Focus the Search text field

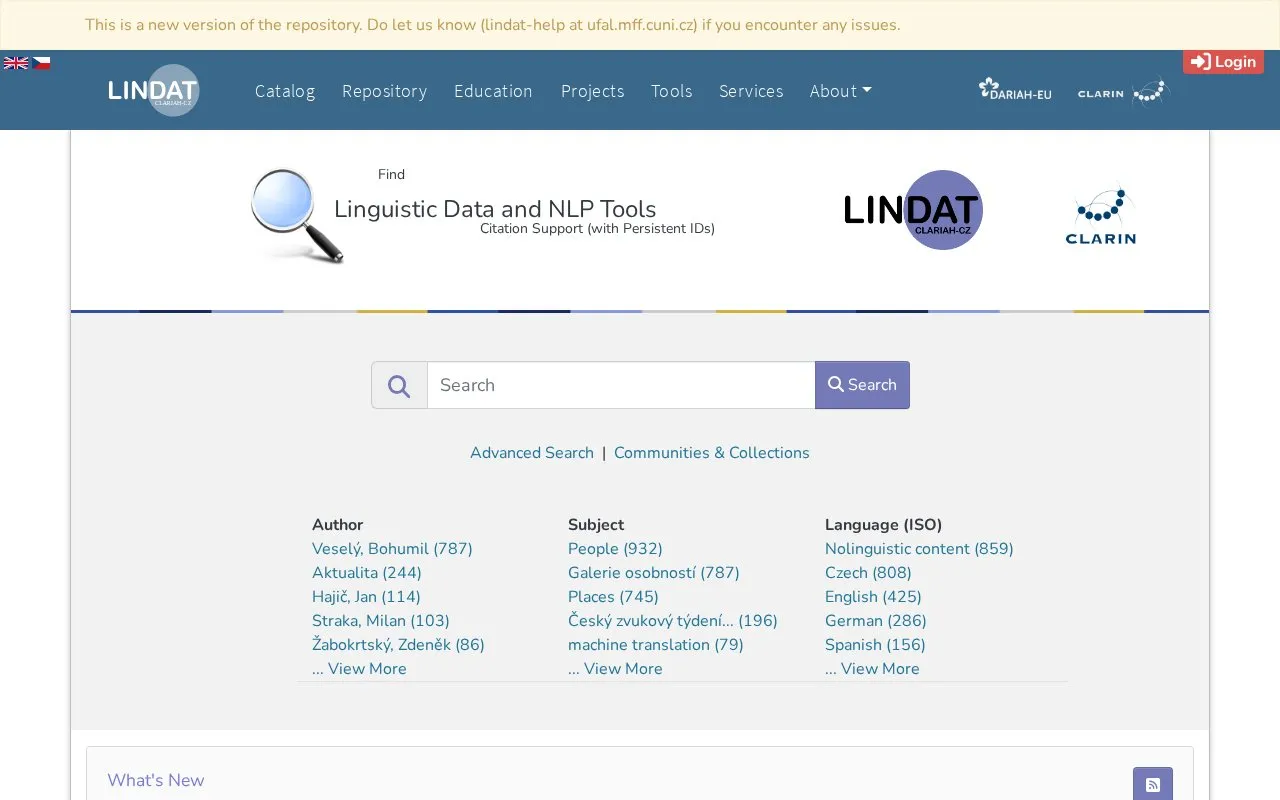point(621,385)
